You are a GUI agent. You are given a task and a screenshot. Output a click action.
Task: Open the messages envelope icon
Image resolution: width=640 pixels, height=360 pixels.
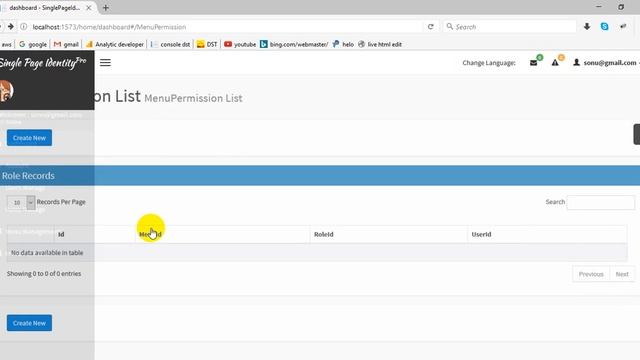click(533, 62)
